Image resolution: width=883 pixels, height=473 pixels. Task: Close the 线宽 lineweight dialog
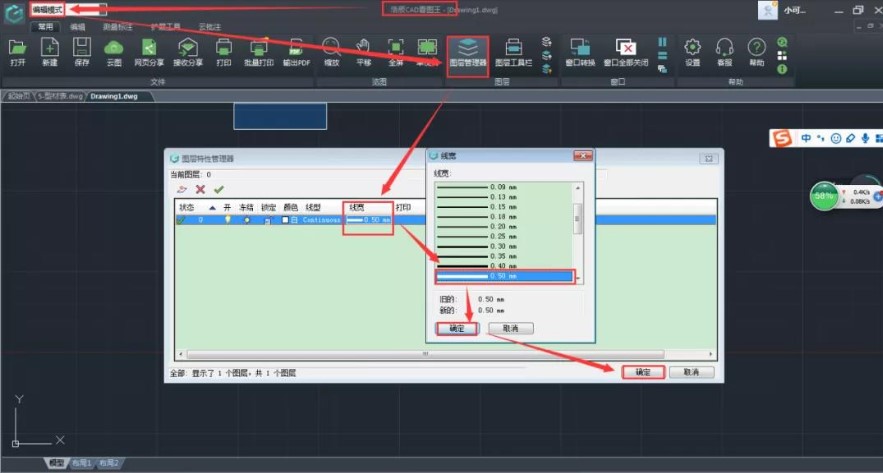tap(582, 155)
